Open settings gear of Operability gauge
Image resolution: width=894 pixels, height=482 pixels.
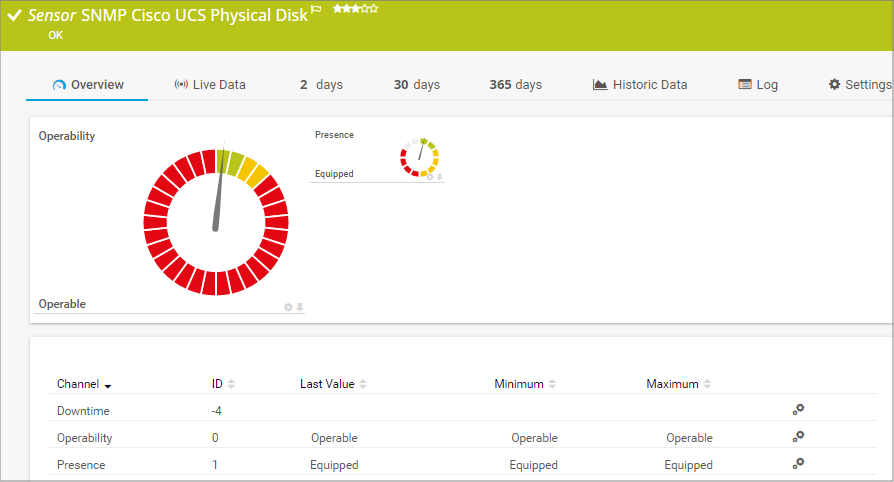point(288,307)
